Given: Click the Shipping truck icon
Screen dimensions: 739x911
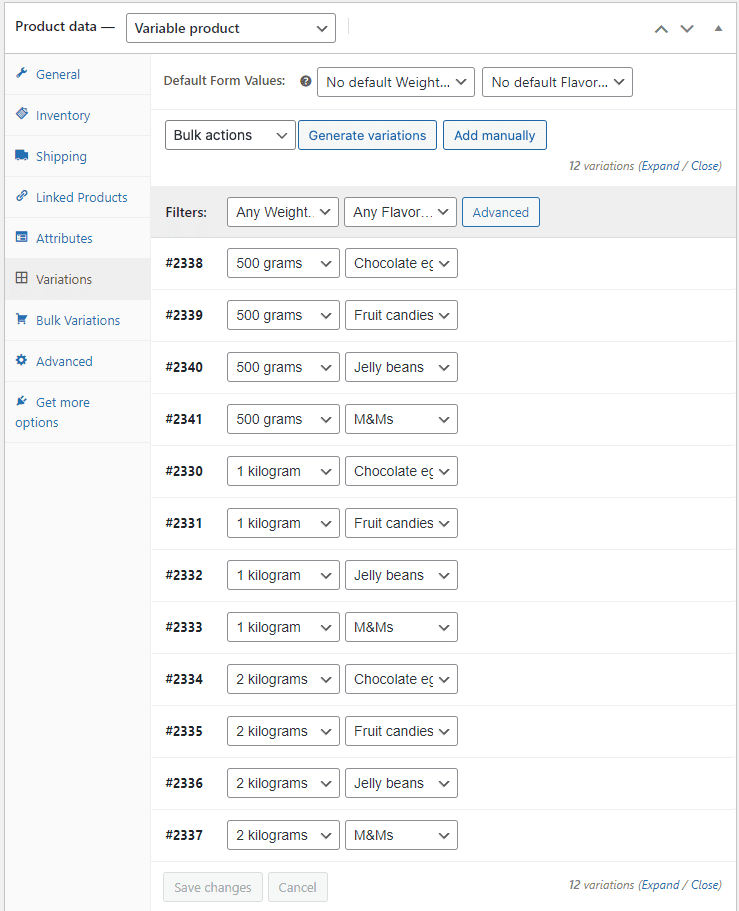Looking at the screenshot, I should pyautogui.click(x=22, y=156).
